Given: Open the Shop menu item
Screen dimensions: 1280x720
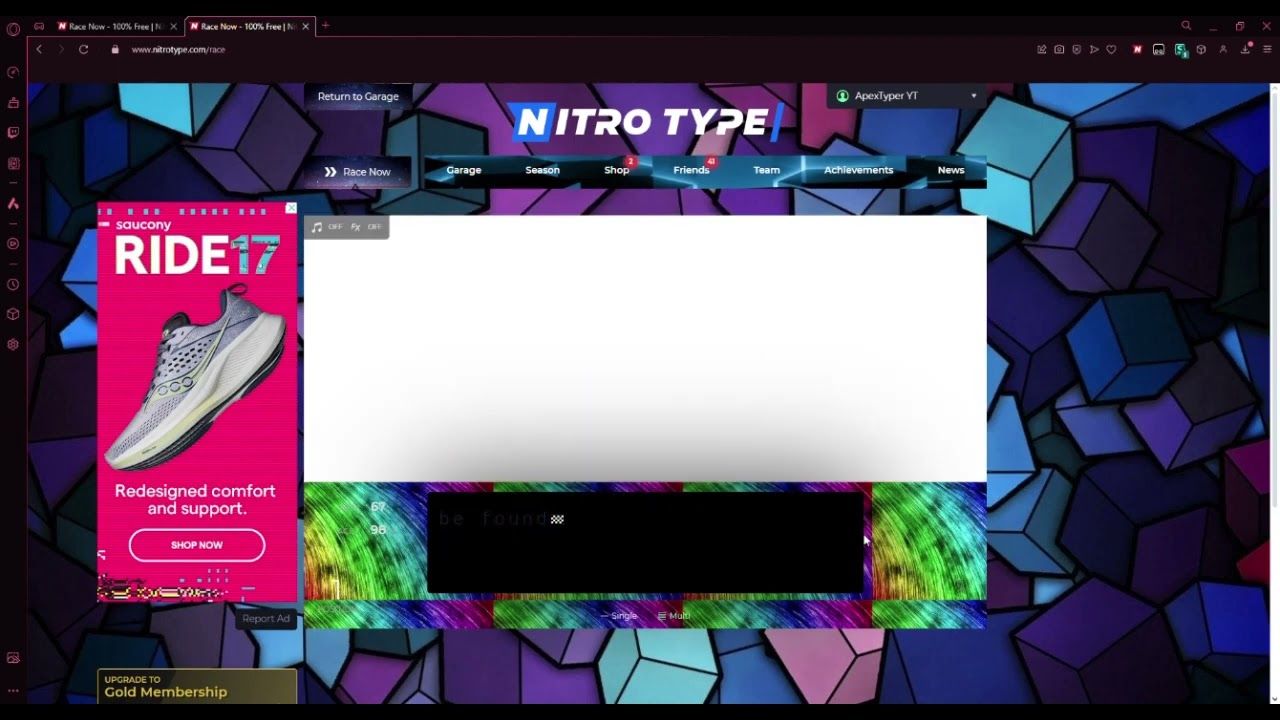Looking at the screenshot, I should tap(617, 170).
